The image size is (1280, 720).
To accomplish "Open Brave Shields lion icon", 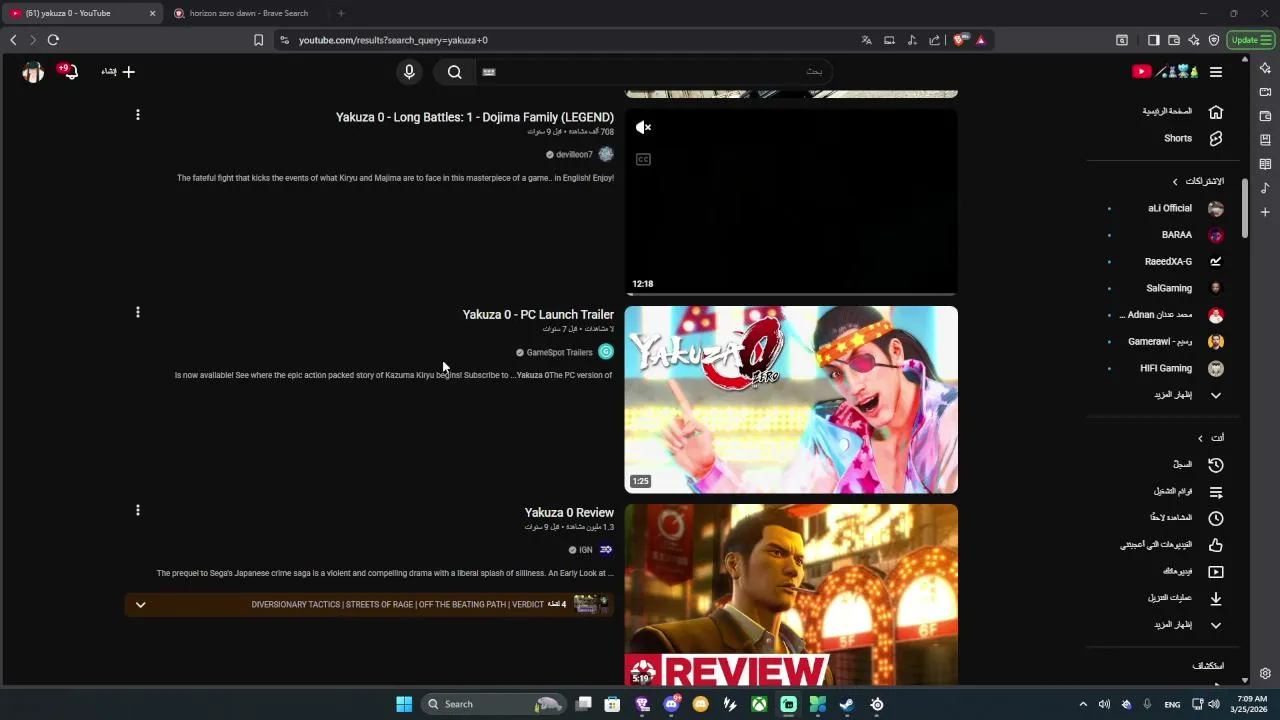I will (960, 40).
